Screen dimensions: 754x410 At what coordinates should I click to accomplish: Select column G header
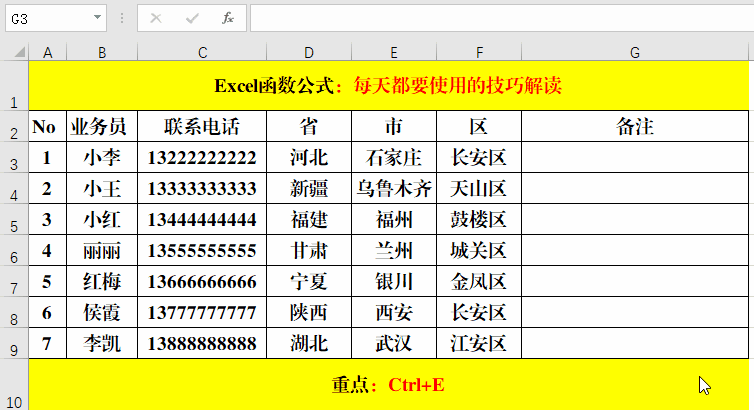(x=635, y=52)
